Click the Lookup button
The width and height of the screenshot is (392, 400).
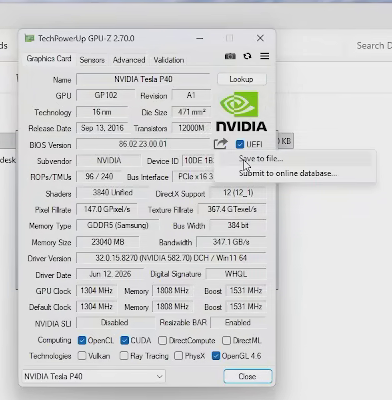click(241, 79)
